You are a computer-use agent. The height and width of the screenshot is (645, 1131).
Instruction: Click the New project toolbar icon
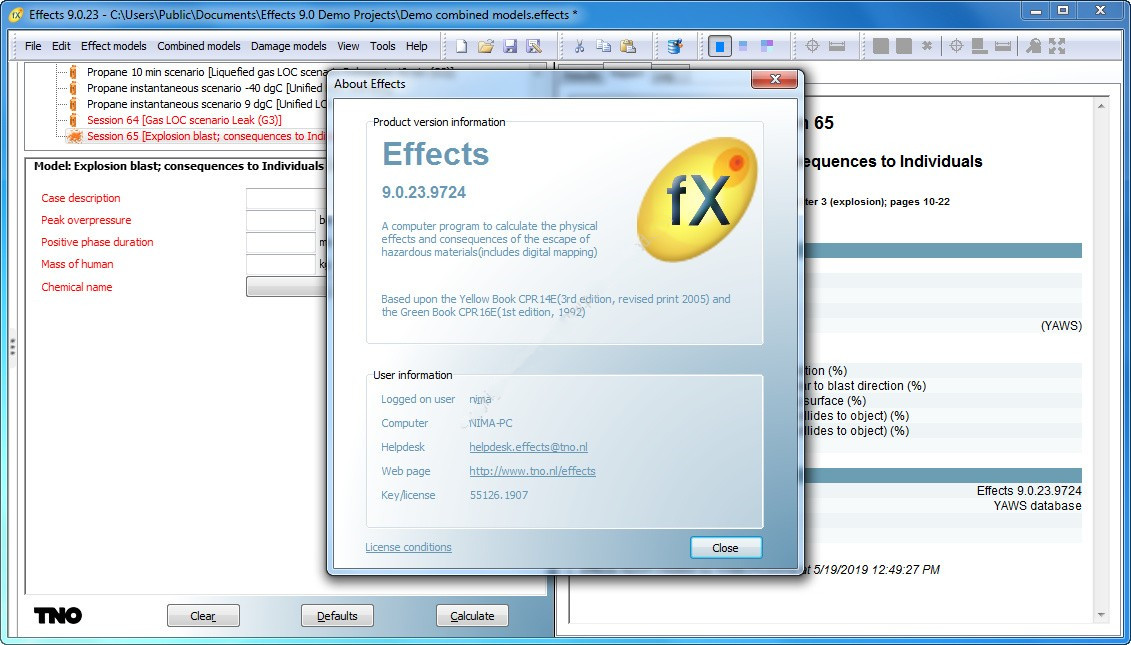(x=462, y=46)
